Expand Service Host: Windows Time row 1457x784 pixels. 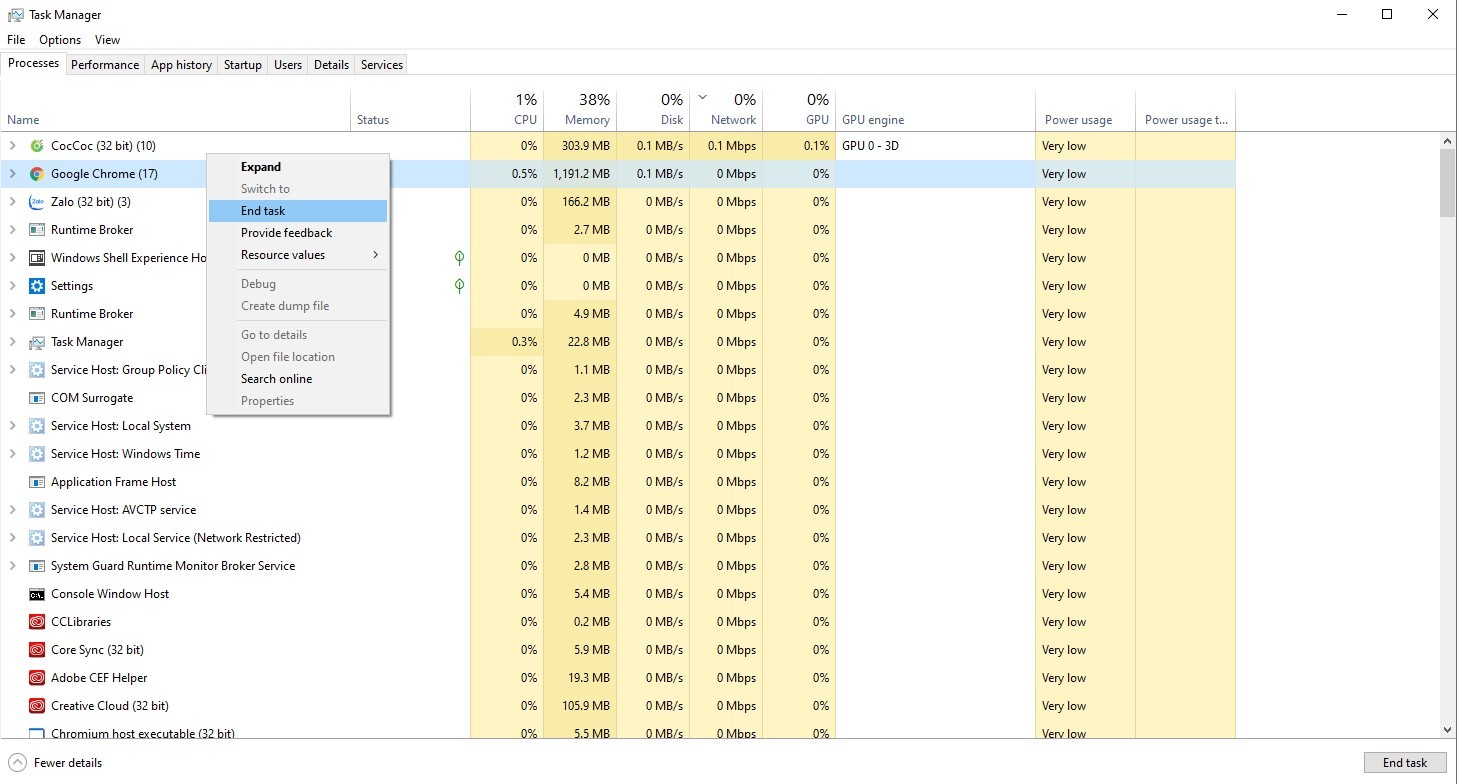(x=12, y=454)
